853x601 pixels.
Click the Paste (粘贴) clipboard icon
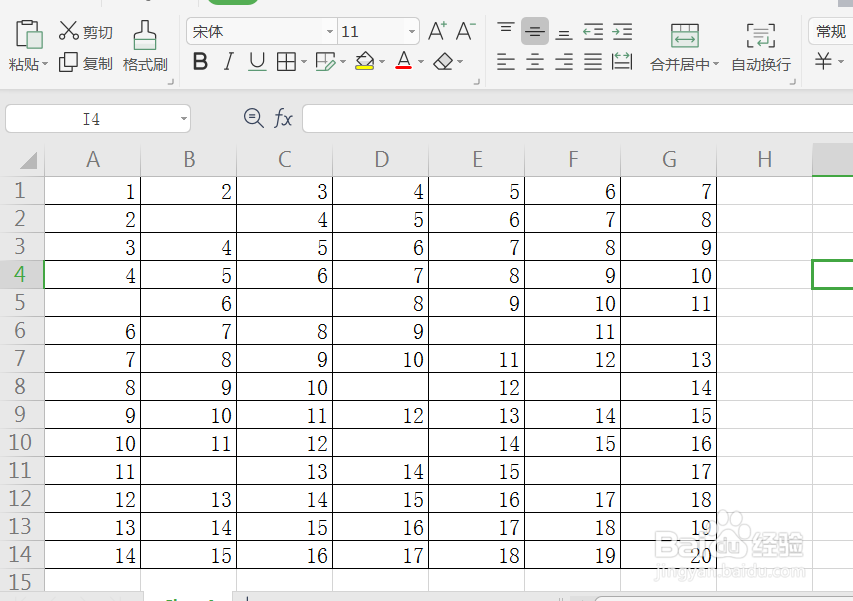(29, 35)
